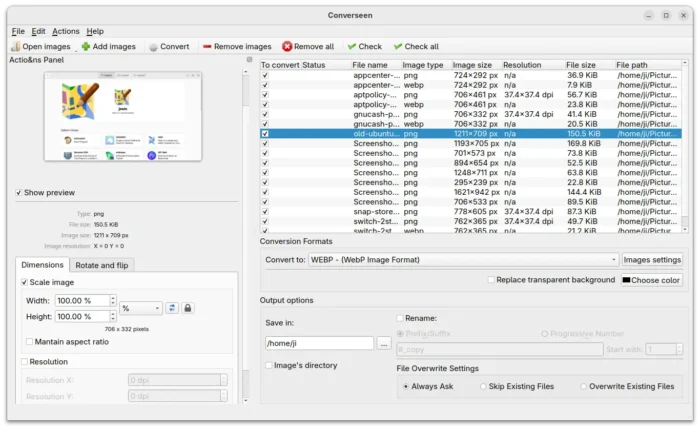Click the padlock icon next to scale unit
Image resolution: width=700 pixels, height=429 pixels.
click(188, 308)
